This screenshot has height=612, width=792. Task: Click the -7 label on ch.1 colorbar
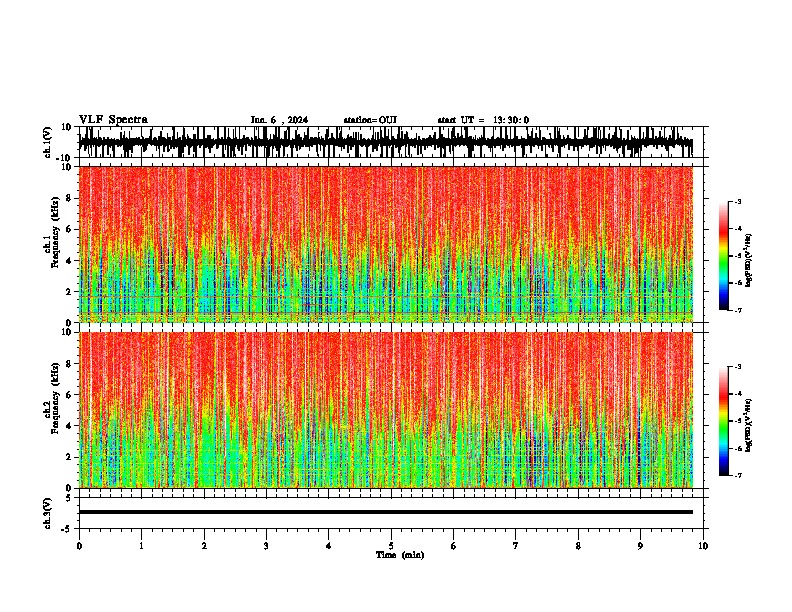pos(738,310)
